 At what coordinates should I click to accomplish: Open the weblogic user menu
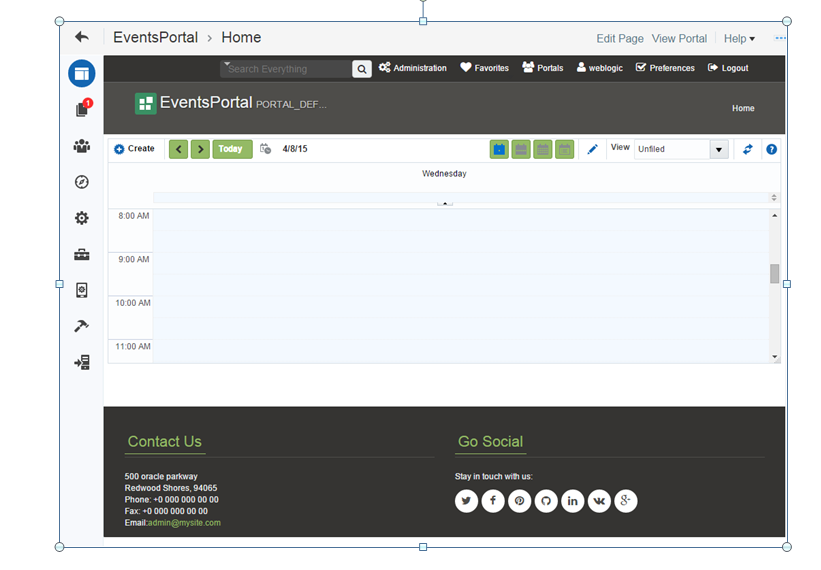pos(600,68)
